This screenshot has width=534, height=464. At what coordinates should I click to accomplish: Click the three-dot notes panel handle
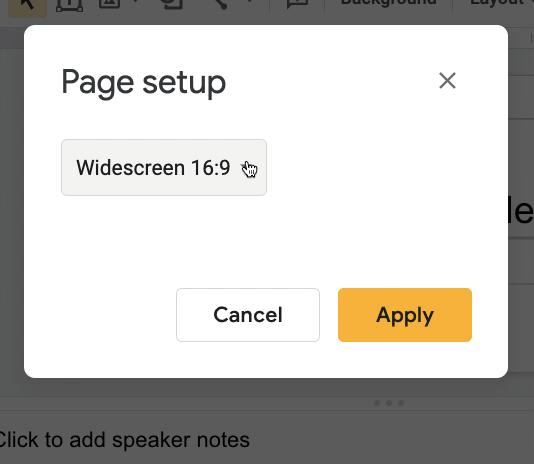coord(389,403)
